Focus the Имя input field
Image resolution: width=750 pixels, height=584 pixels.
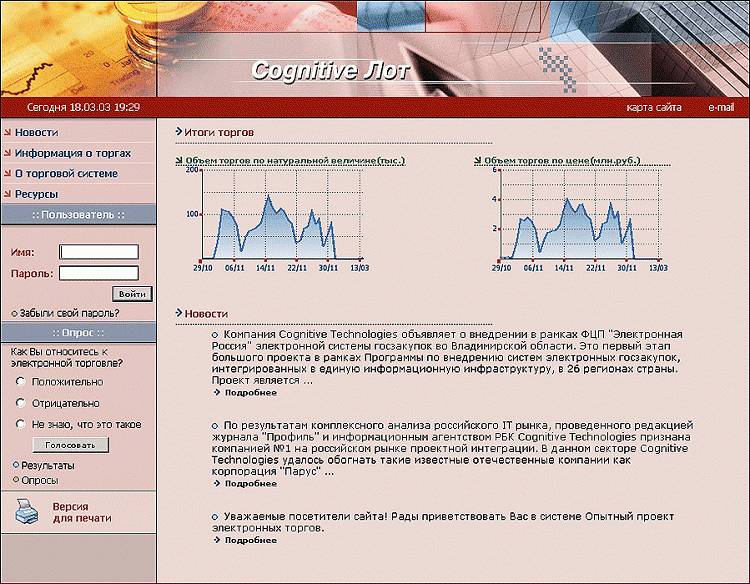pyautogui.click(x=99, y=252)
